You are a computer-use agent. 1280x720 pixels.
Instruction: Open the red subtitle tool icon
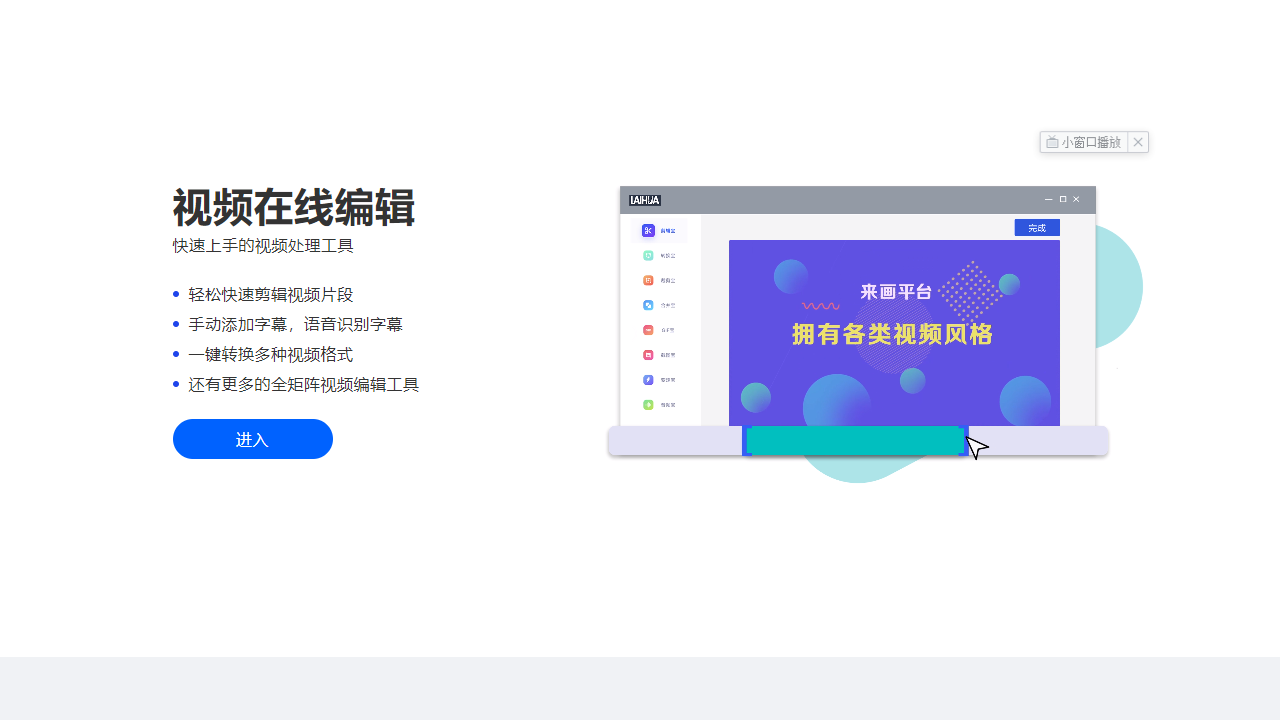tap(648, 330)
